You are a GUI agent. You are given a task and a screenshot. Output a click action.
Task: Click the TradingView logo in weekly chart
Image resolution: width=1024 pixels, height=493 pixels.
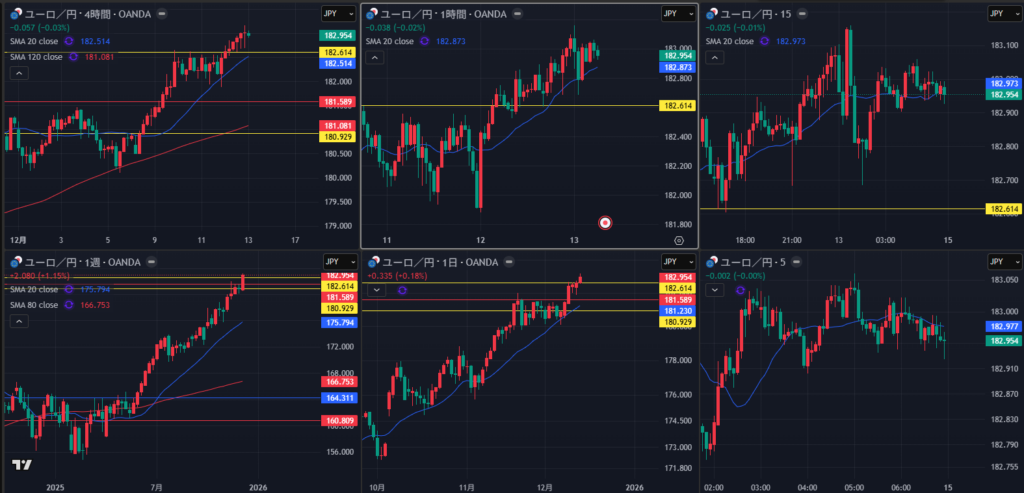pos(20,465)
